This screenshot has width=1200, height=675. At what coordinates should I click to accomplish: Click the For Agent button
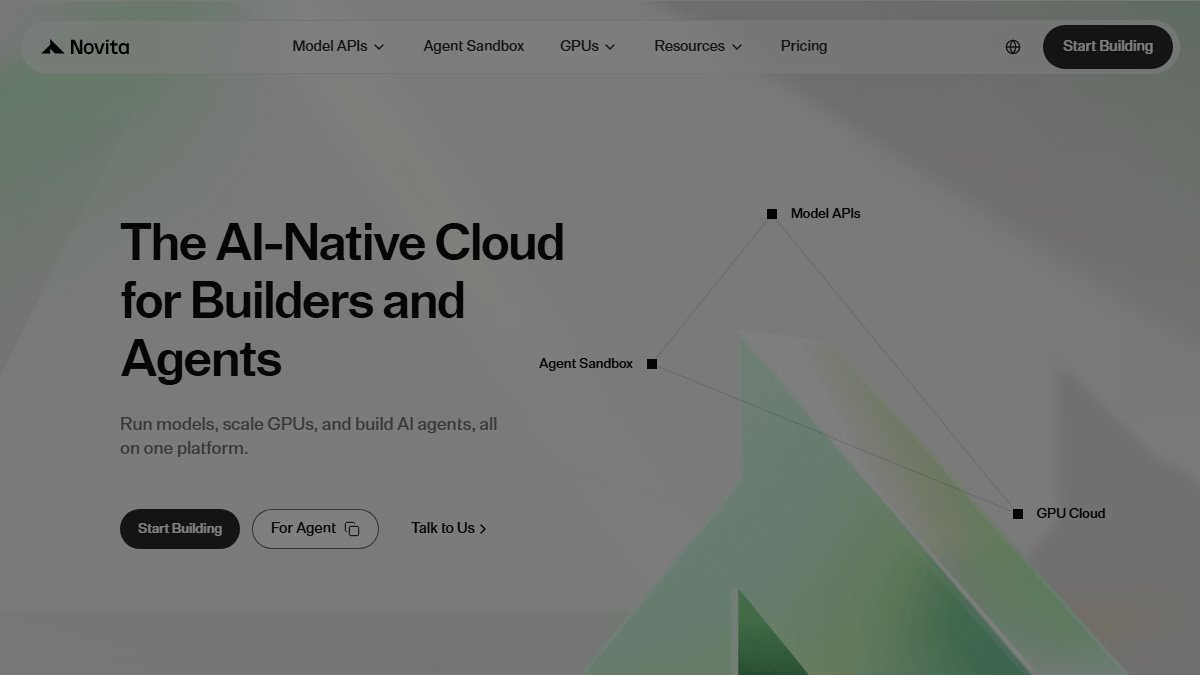click(x=315, y=529)
